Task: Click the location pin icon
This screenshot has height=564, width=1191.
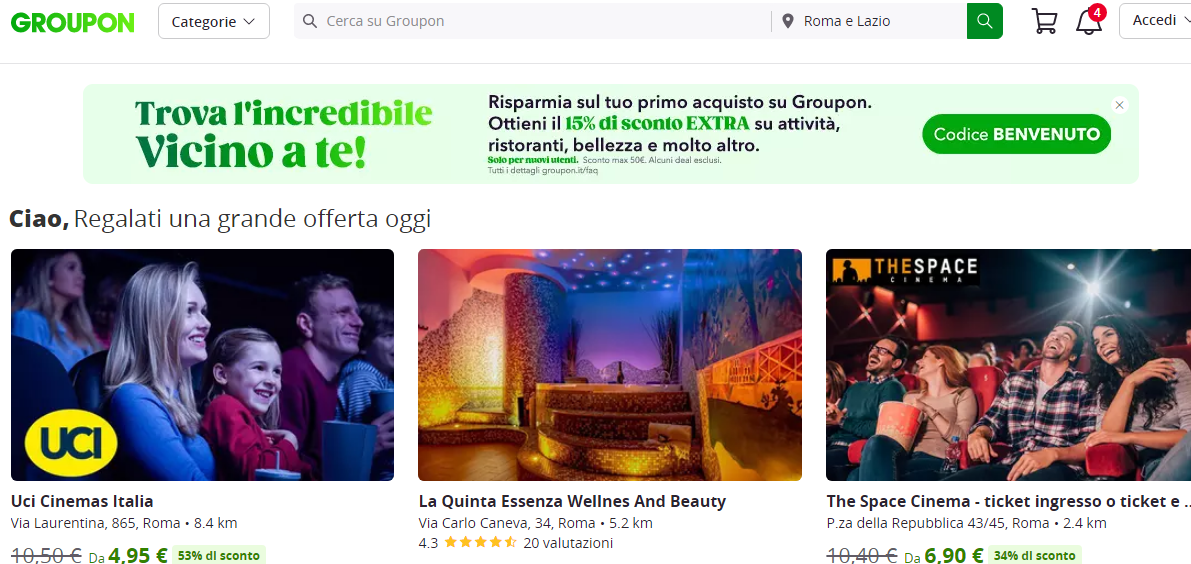Action: (788, 21)
